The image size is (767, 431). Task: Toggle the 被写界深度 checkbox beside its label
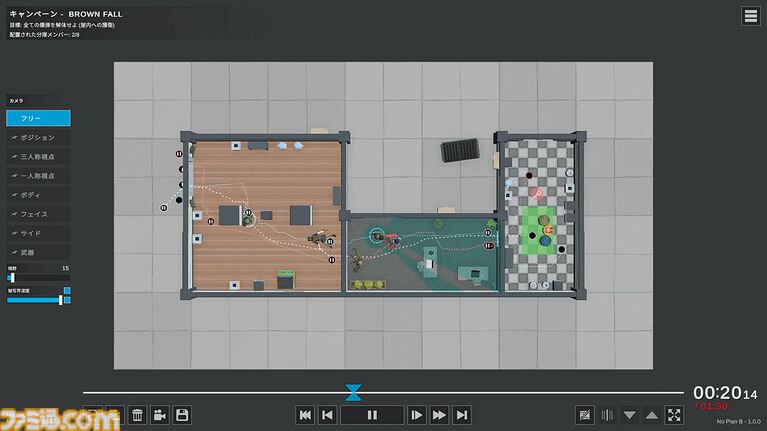tap(67, 291)
